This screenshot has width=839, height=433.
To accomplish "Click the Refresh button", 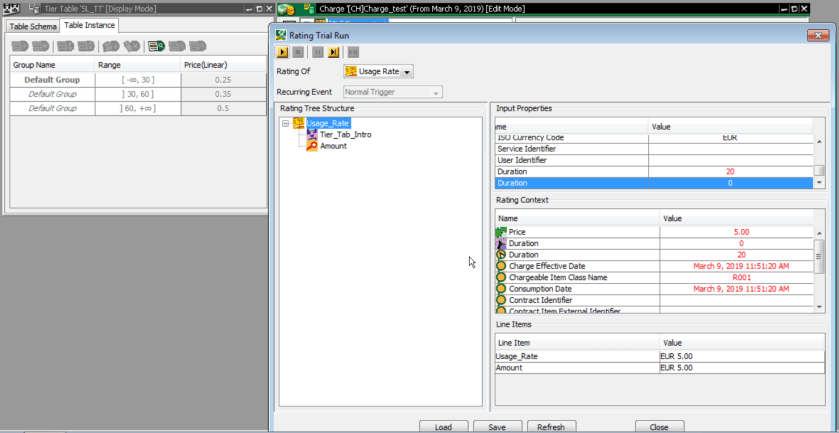I will pos(551,427).
